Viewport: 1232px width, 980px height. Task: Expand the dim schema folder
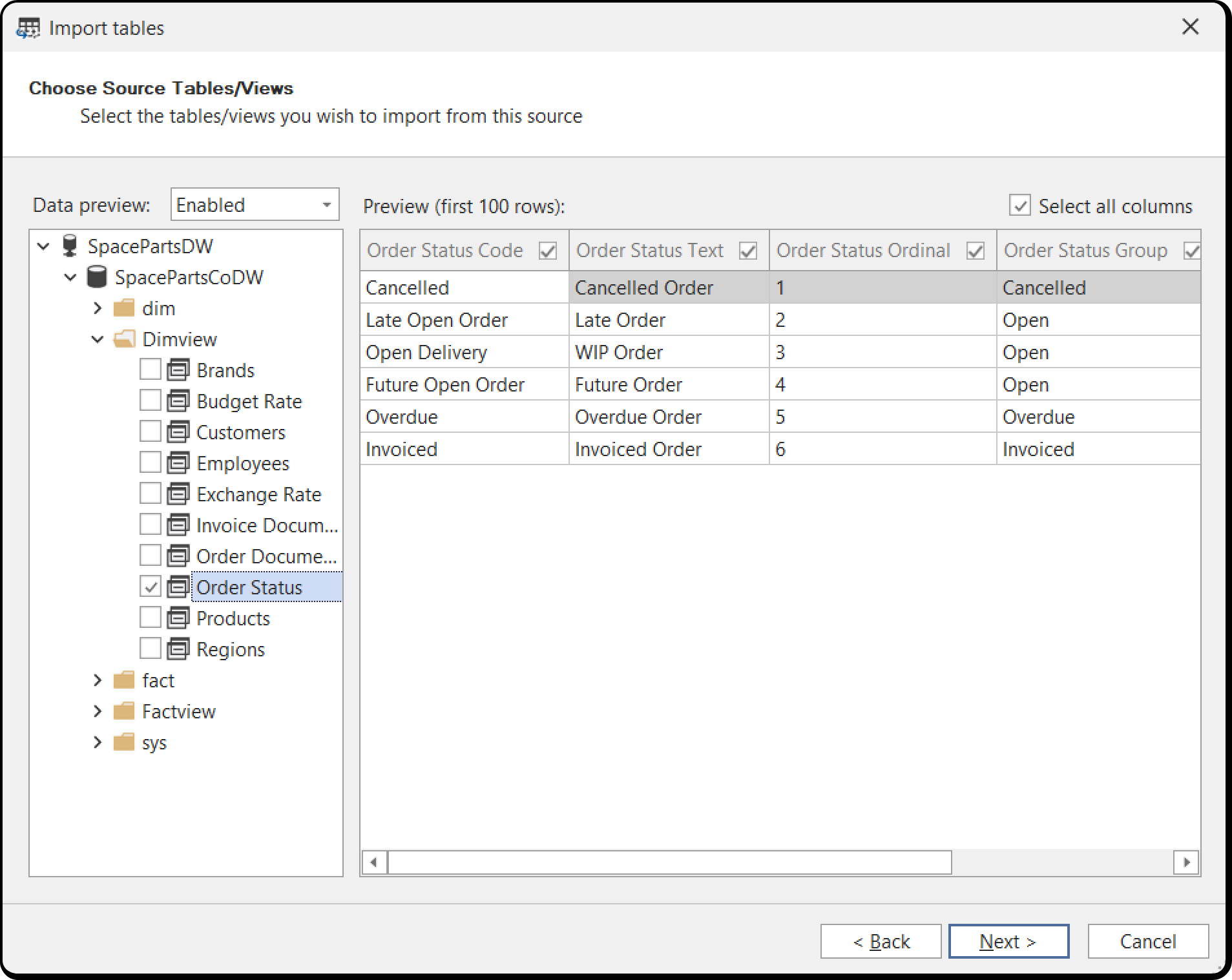click(98, 308)
